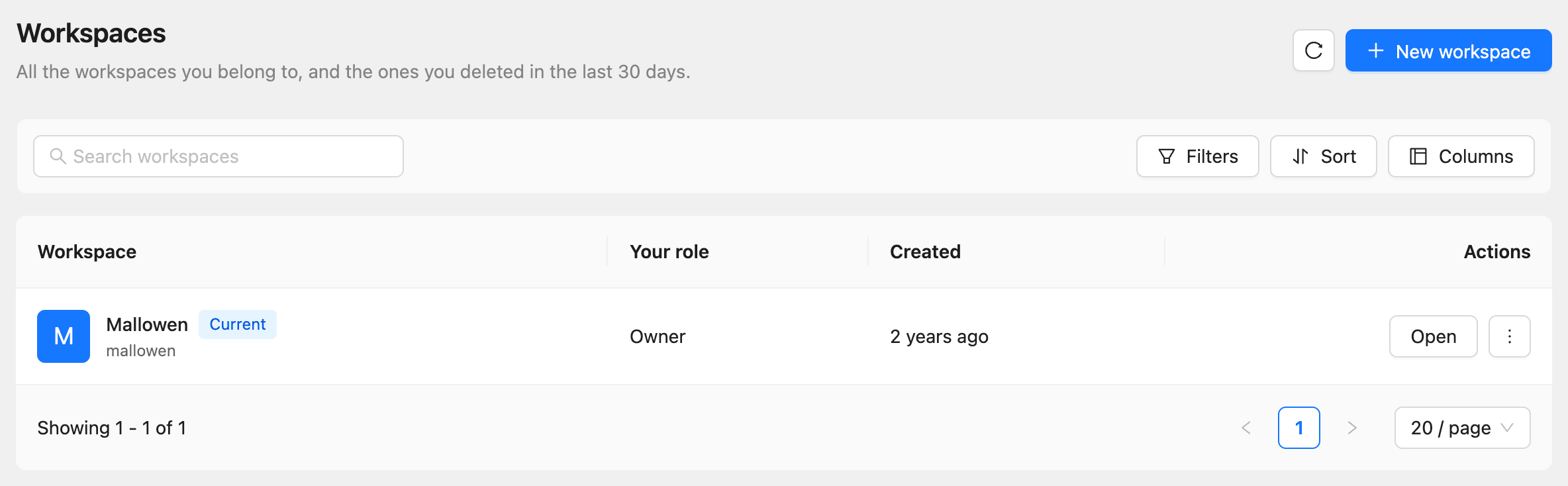This screenshot has width=1568, height=486.
Task: Go to the previous page arrow
Action: coord(1246,428)
